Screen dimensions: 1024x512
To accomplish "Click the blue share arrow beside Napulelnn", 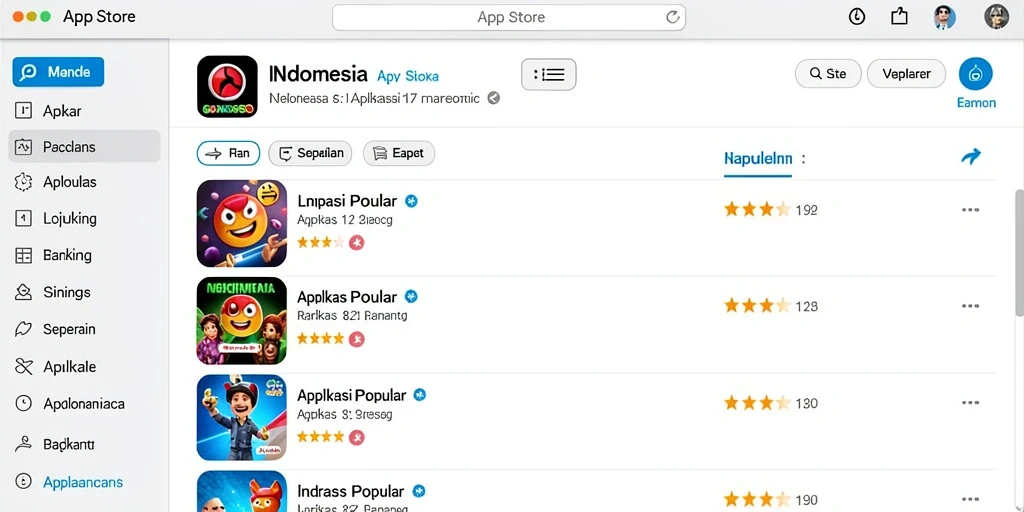I will pyautogui.click(x=971, y=156).
